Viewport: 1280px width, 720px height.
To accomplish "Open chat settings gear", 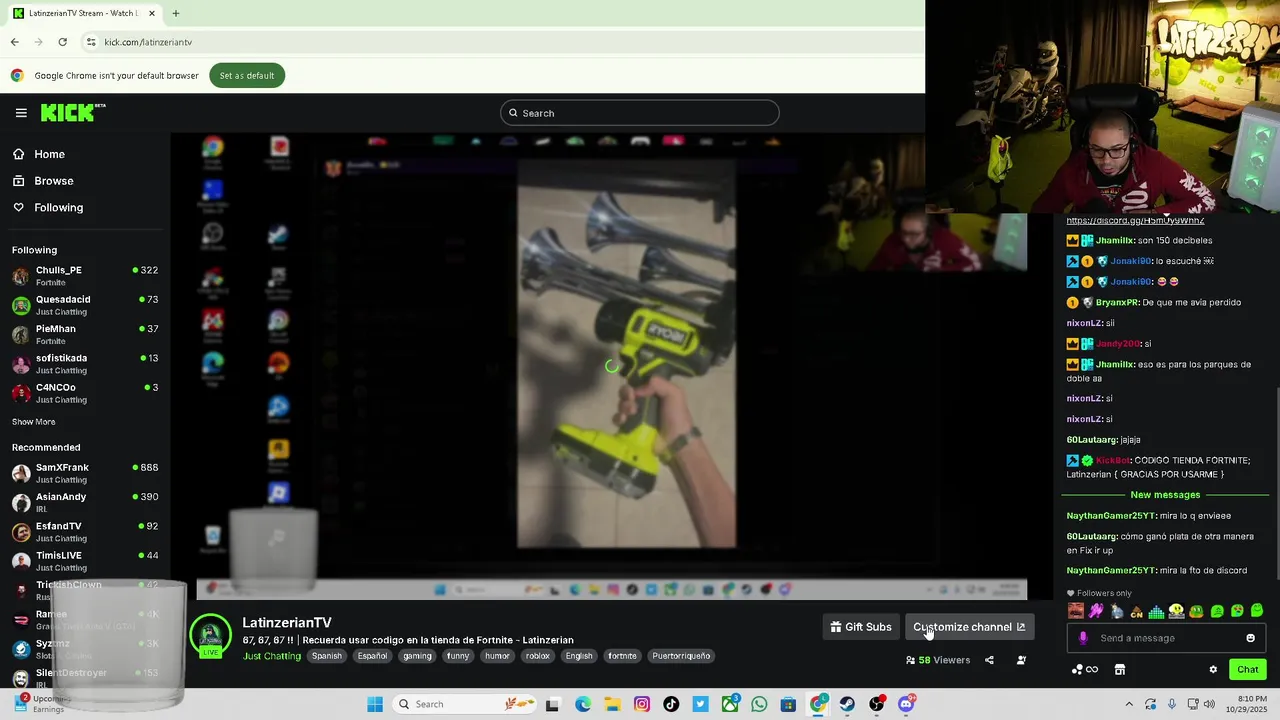I will coord(1213,669).
